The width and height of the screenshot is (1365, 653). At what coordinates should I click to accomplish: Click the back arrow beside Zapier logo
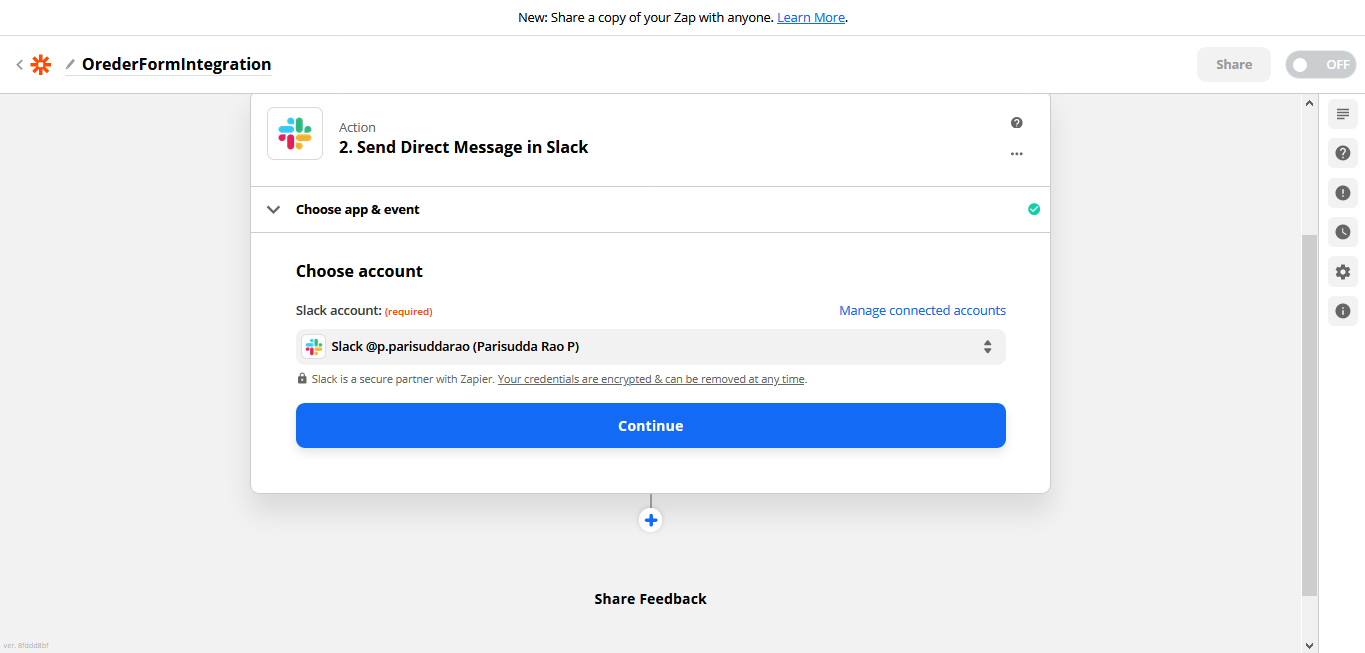click(19, 65)
